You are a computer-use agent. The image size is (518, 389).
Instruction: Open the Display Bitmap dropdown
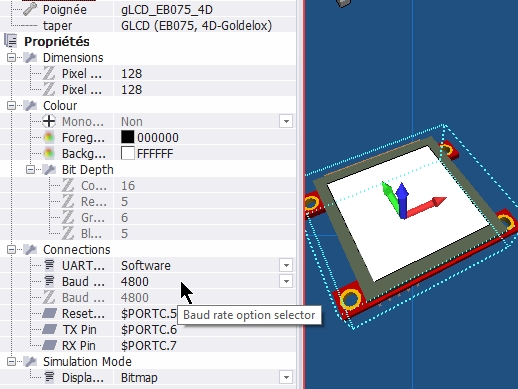click(286, 377)
